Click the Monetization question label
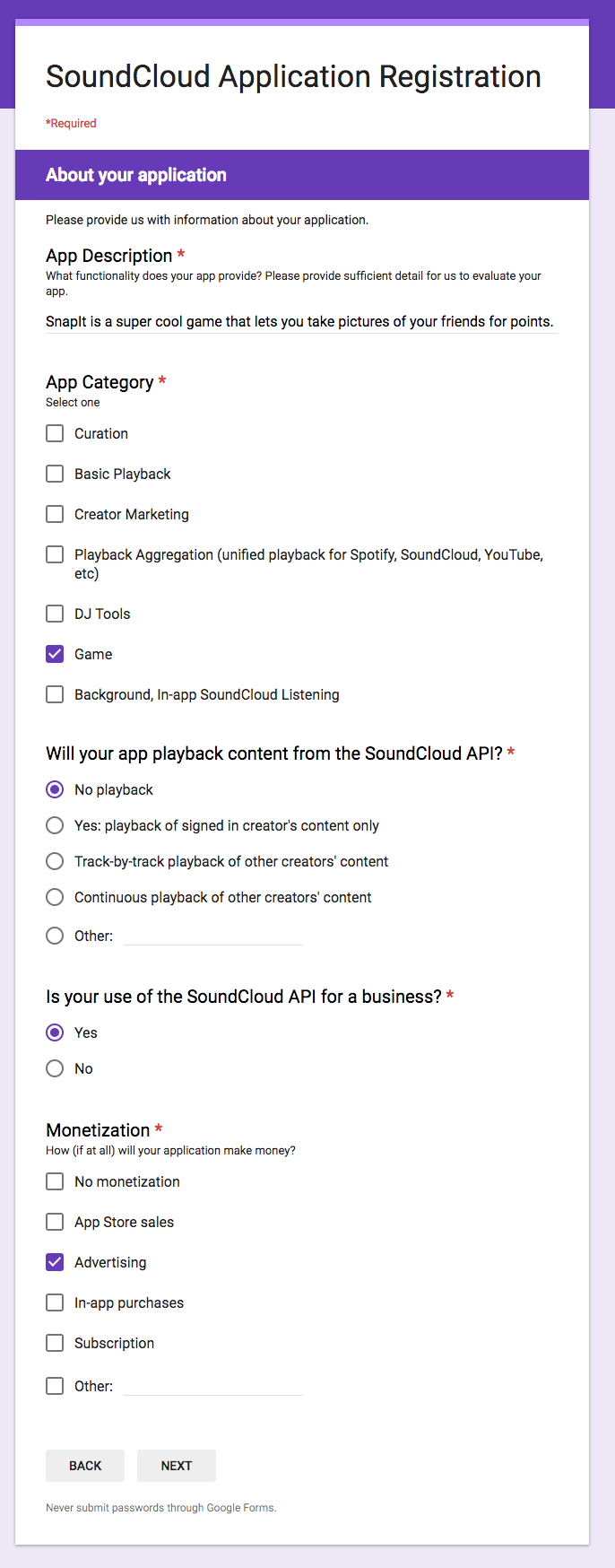This screenshot has height=1568, width=615. (104, 1130)
